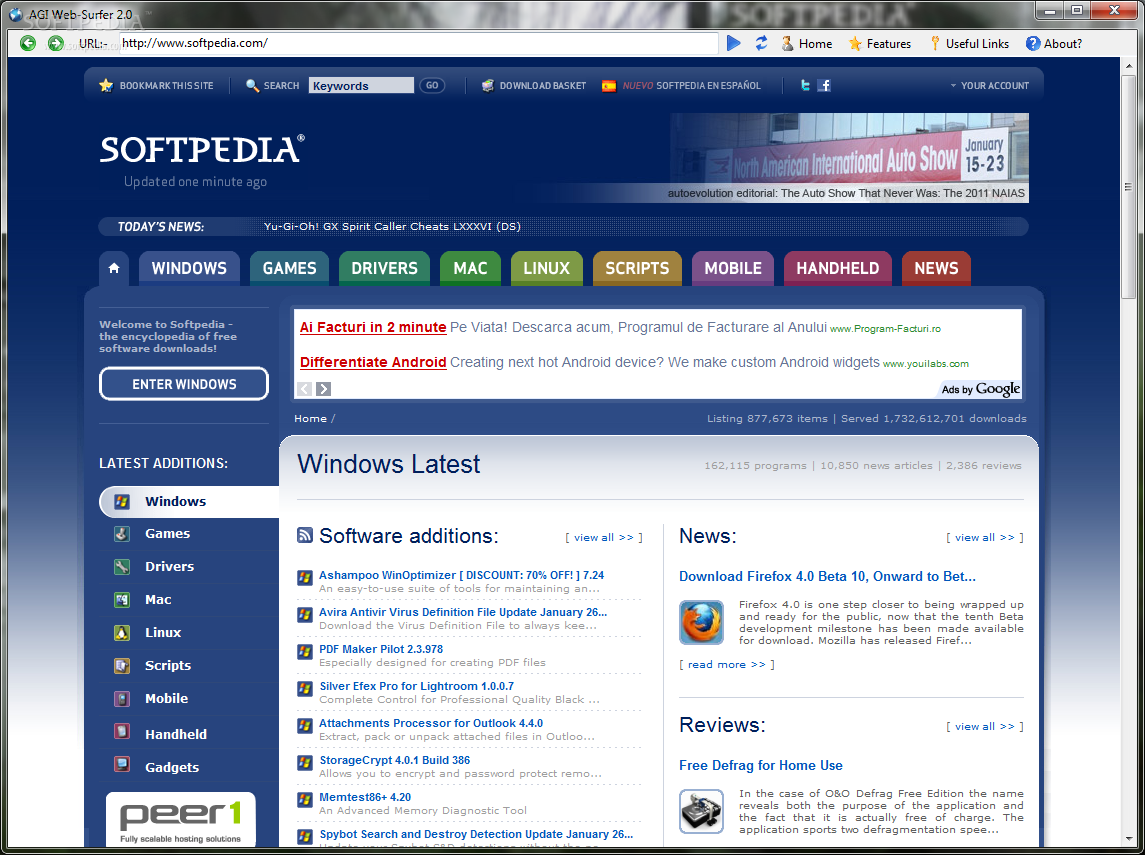The image size is (1145, 855).
Task: Click the house icon home tab
Action: (x=114, y=268)
